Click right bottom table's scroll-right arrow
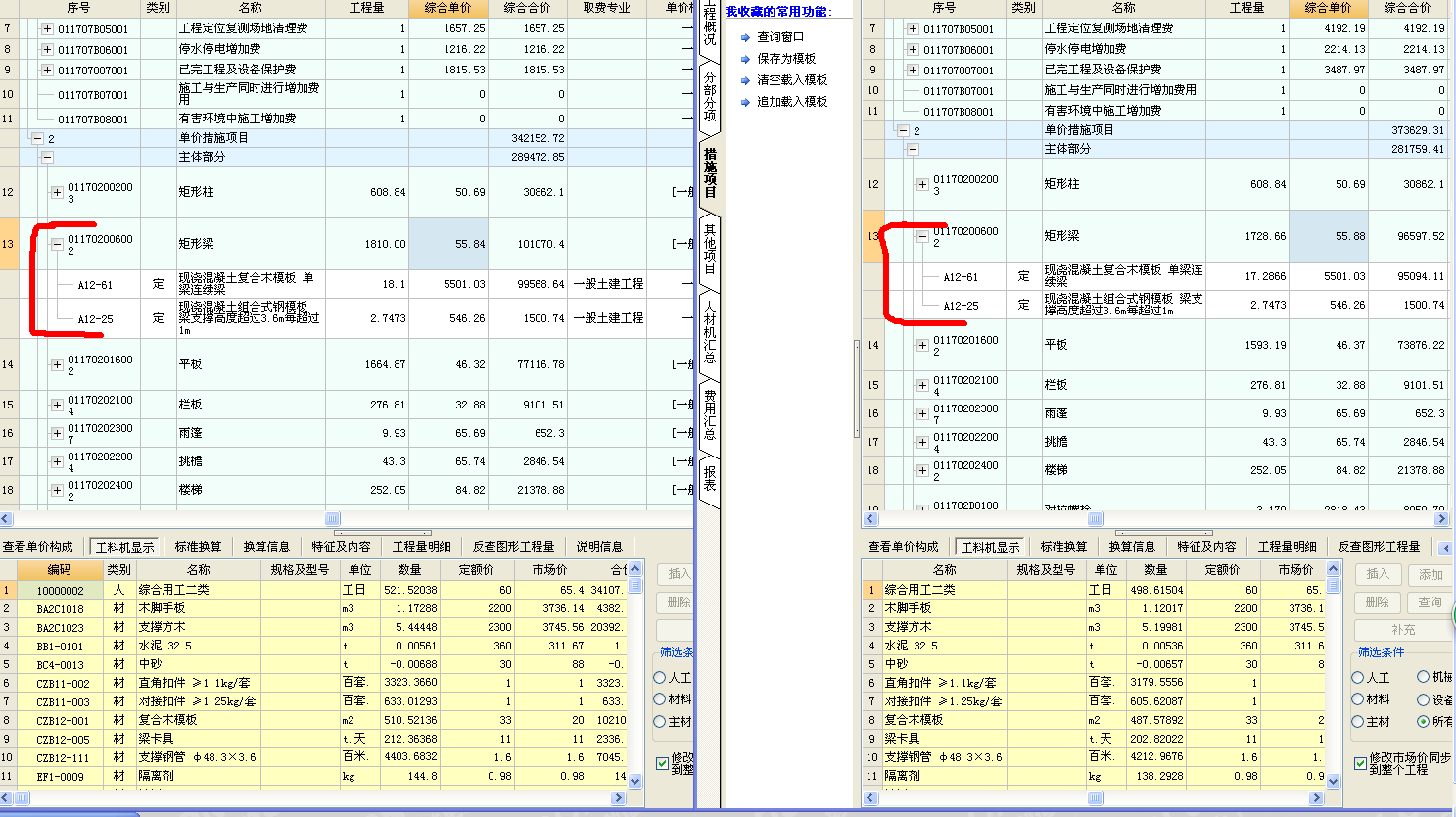1456x817 pixels. click(x=1317, y=798)
